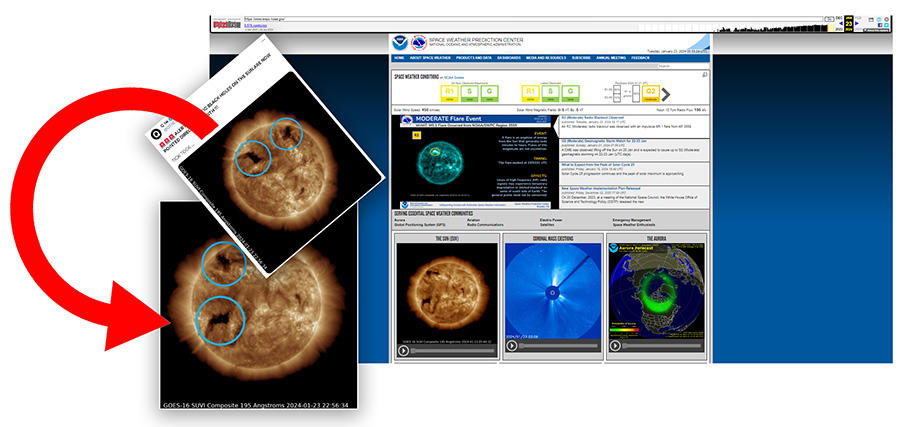The image size is (900, 427).
Task: Click the S box under Latest Observed
Action: pos(550,94)
